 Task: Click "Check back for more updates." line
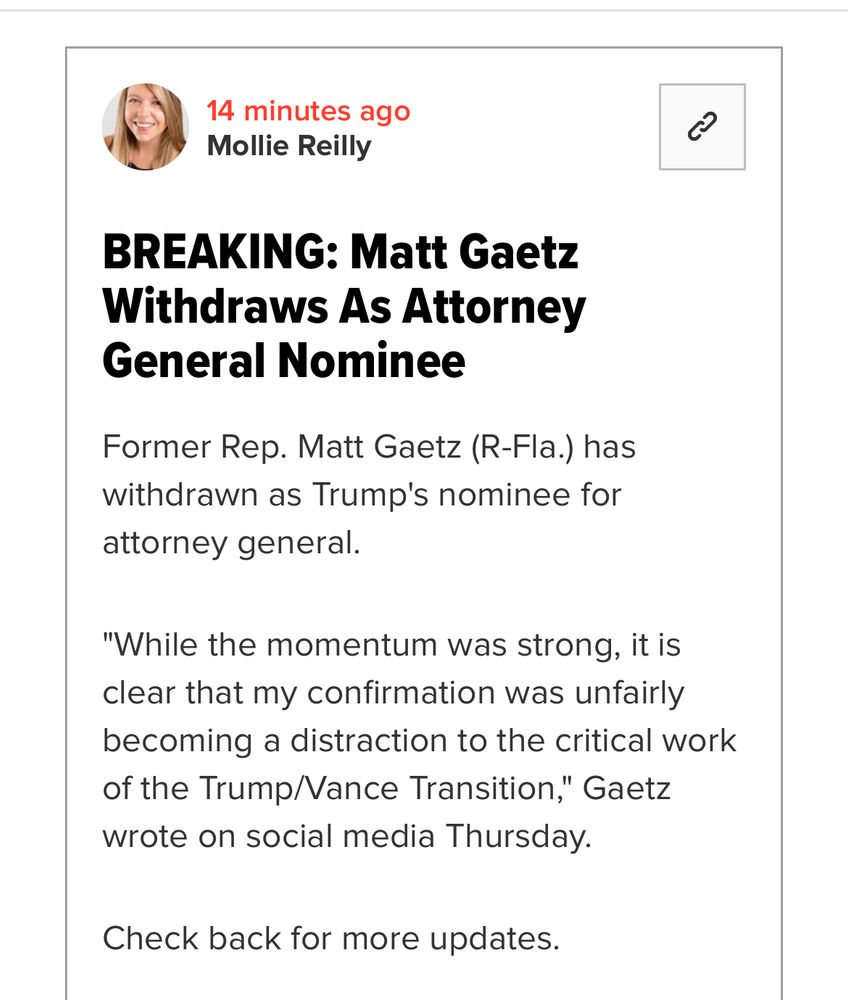(330, 938)
